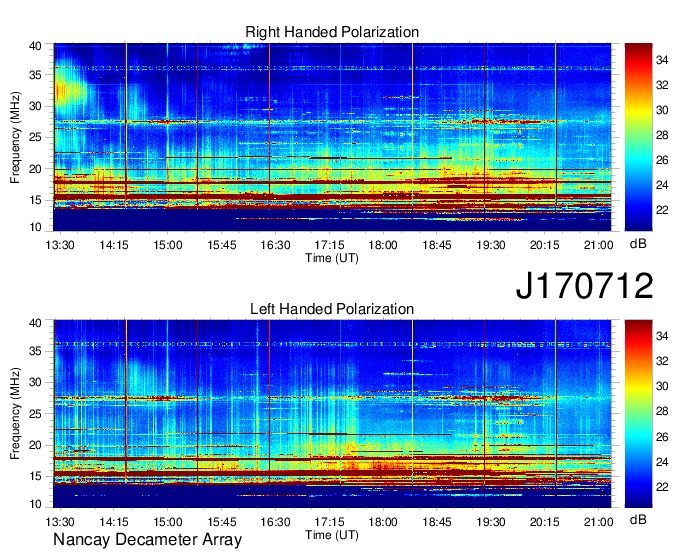Click 18:00 time tick on Right Handed plot

[x=383, y=245]
